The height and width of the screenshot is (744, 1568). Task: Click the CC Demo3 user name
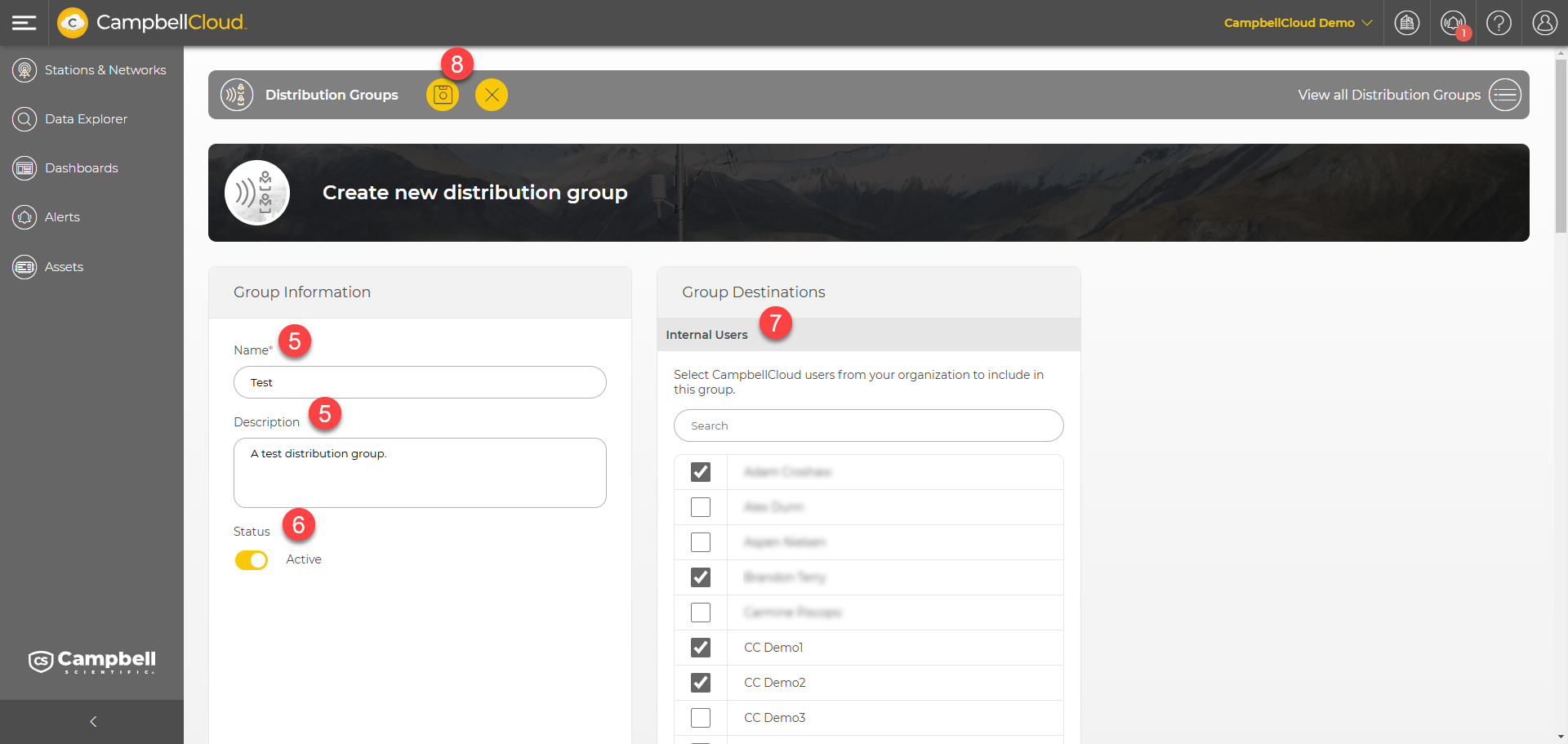[774, 718]
